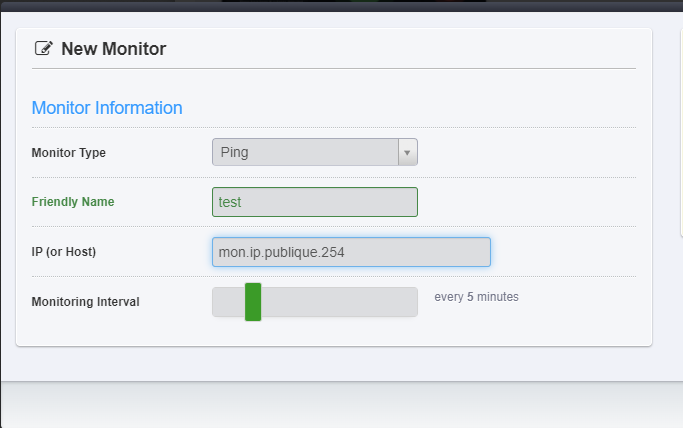Click the edit pencil icon beside New Monitor
Image resolution: width=683 pixels, height=428 pixels.
pyautogui.click(x=43, y=48)
